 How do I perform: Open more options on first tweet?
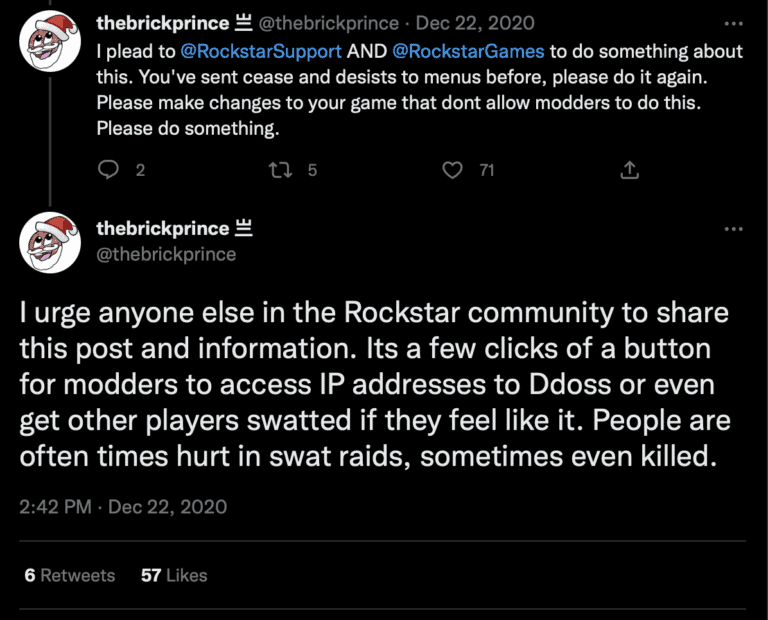[733, 23]
